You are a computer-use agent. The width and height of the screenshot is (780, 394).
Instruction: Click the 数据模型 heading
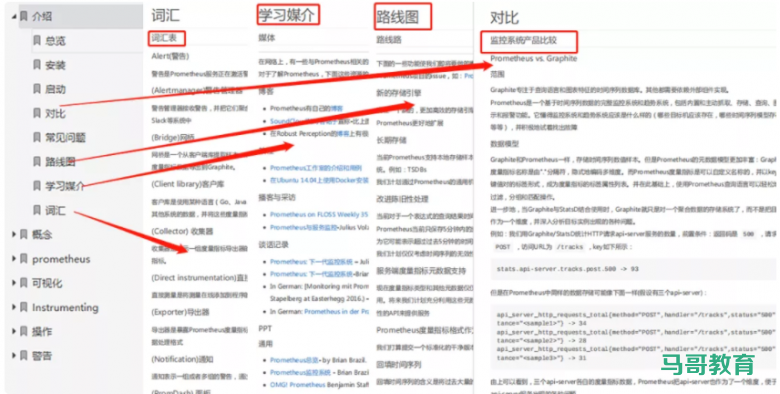pyautogui.click(x=504, y=144)
